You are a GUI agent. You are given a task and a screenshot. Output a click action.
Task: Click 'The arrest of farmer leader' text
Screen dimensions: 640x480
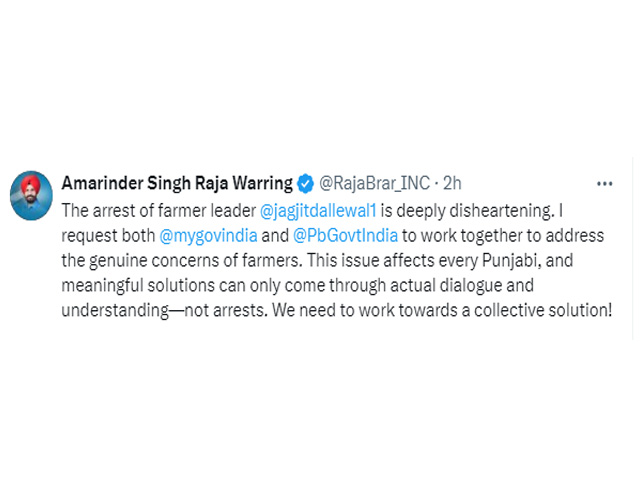(x=159, y=211)
